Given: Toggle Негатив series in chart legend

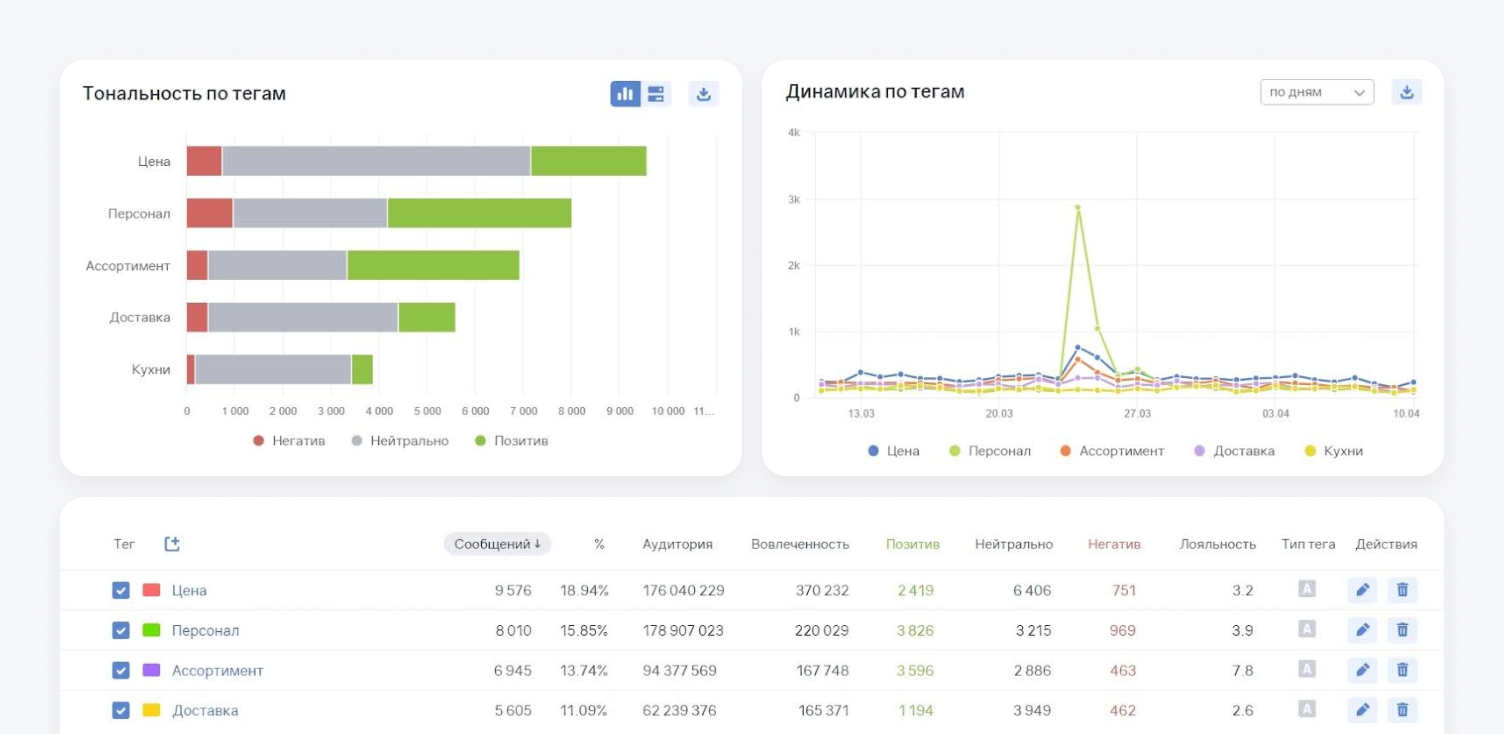Looking at the screenshot, I should coord(289,441).
